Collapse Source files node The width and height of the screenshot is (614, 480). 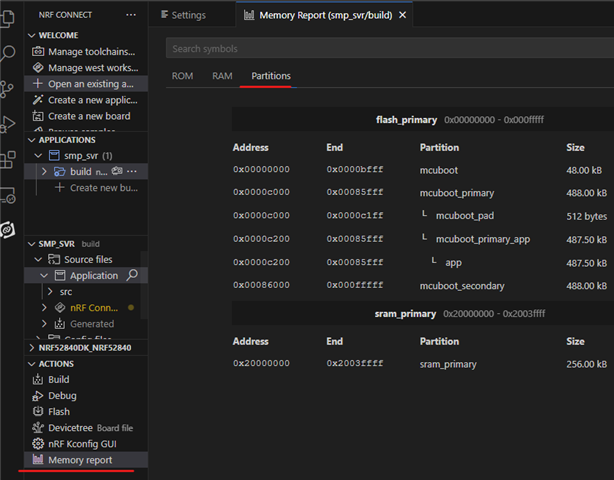[x=38, y=259]
